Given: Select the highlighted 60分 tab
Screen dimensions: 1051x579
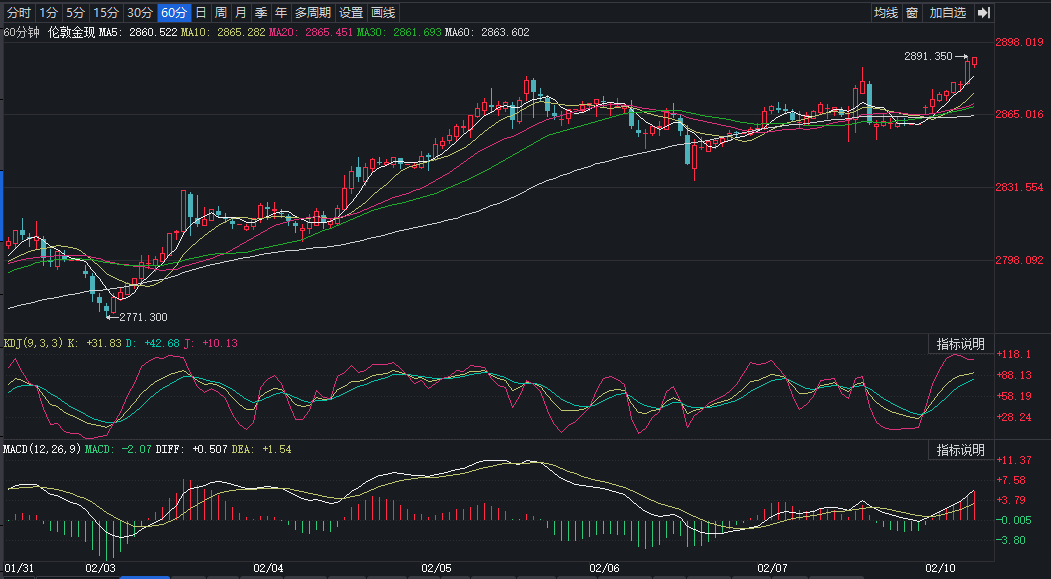Looking at the screenshot, I should 174,12.
